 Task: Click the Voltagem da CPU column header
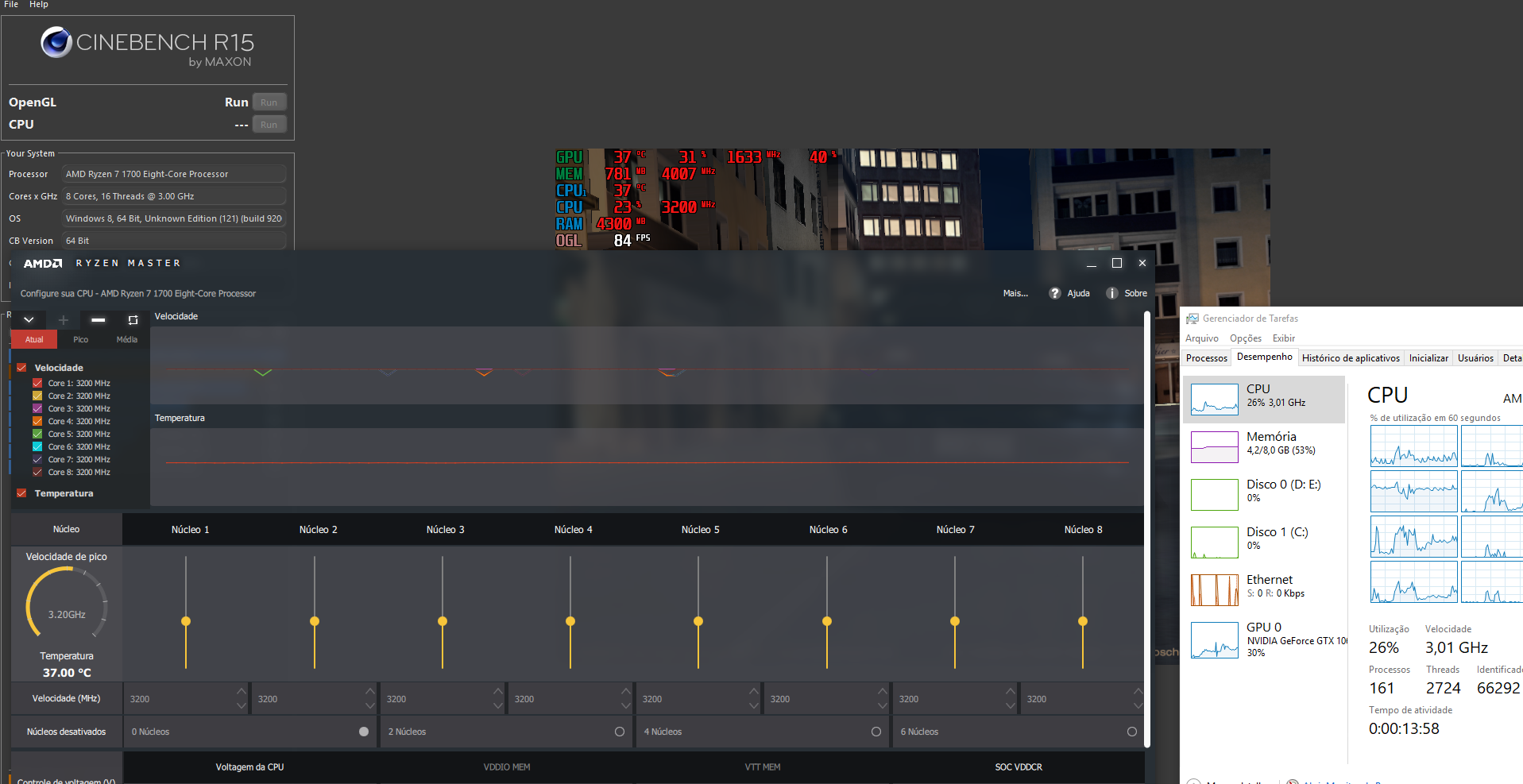coord(250,767)
